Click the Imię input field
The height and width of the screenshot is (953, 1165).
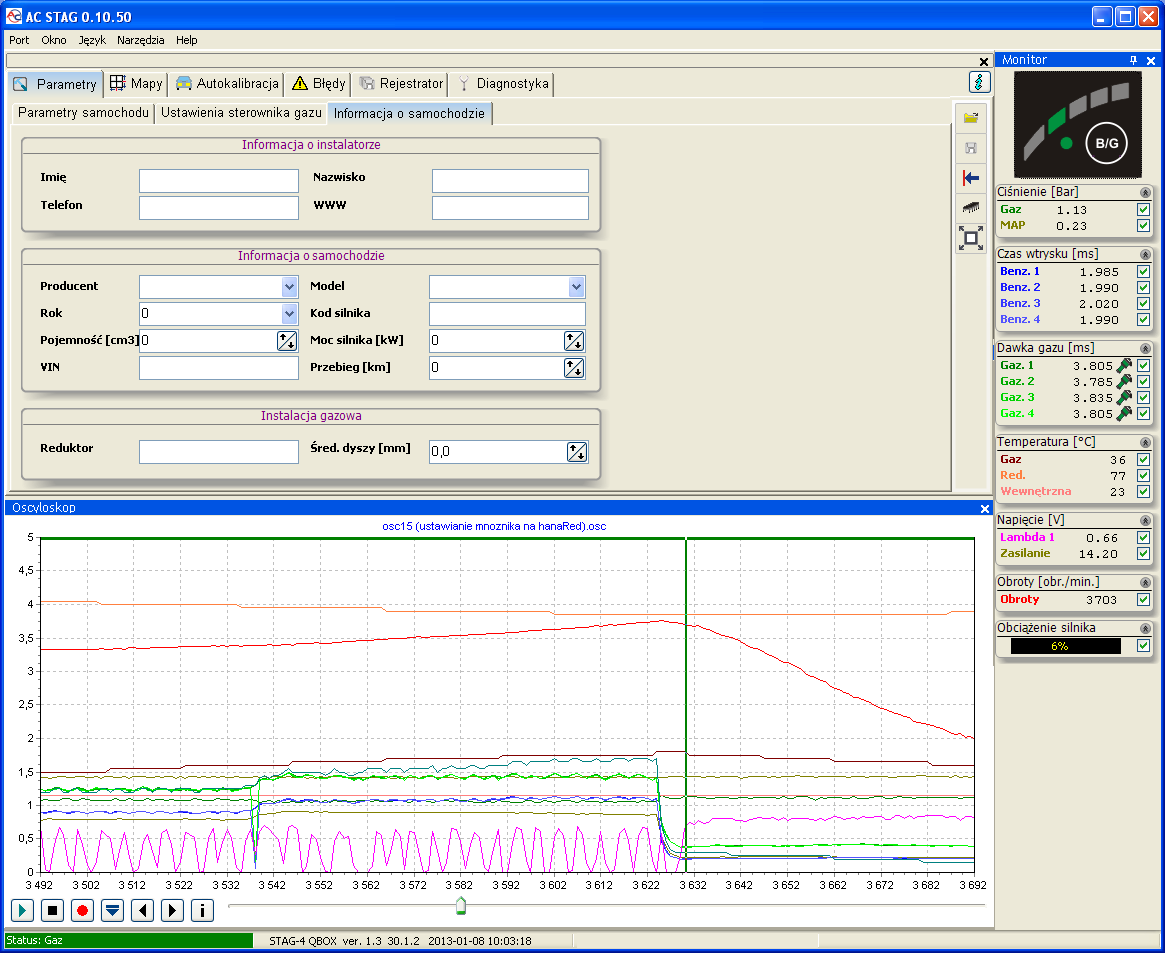[x=218, y=180]
